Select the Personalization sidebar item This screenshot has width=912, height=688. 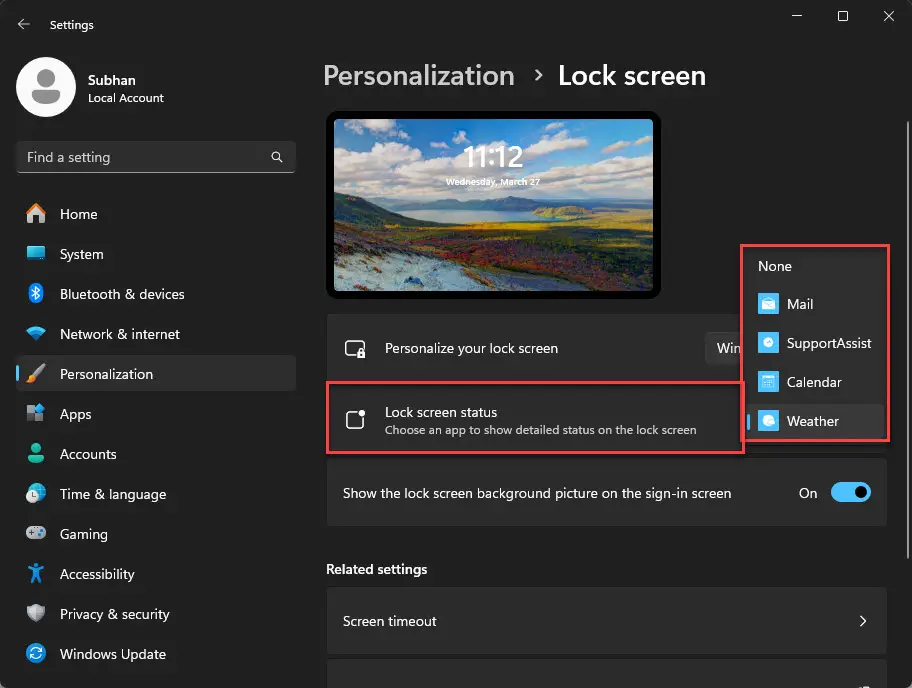(156, 373)
